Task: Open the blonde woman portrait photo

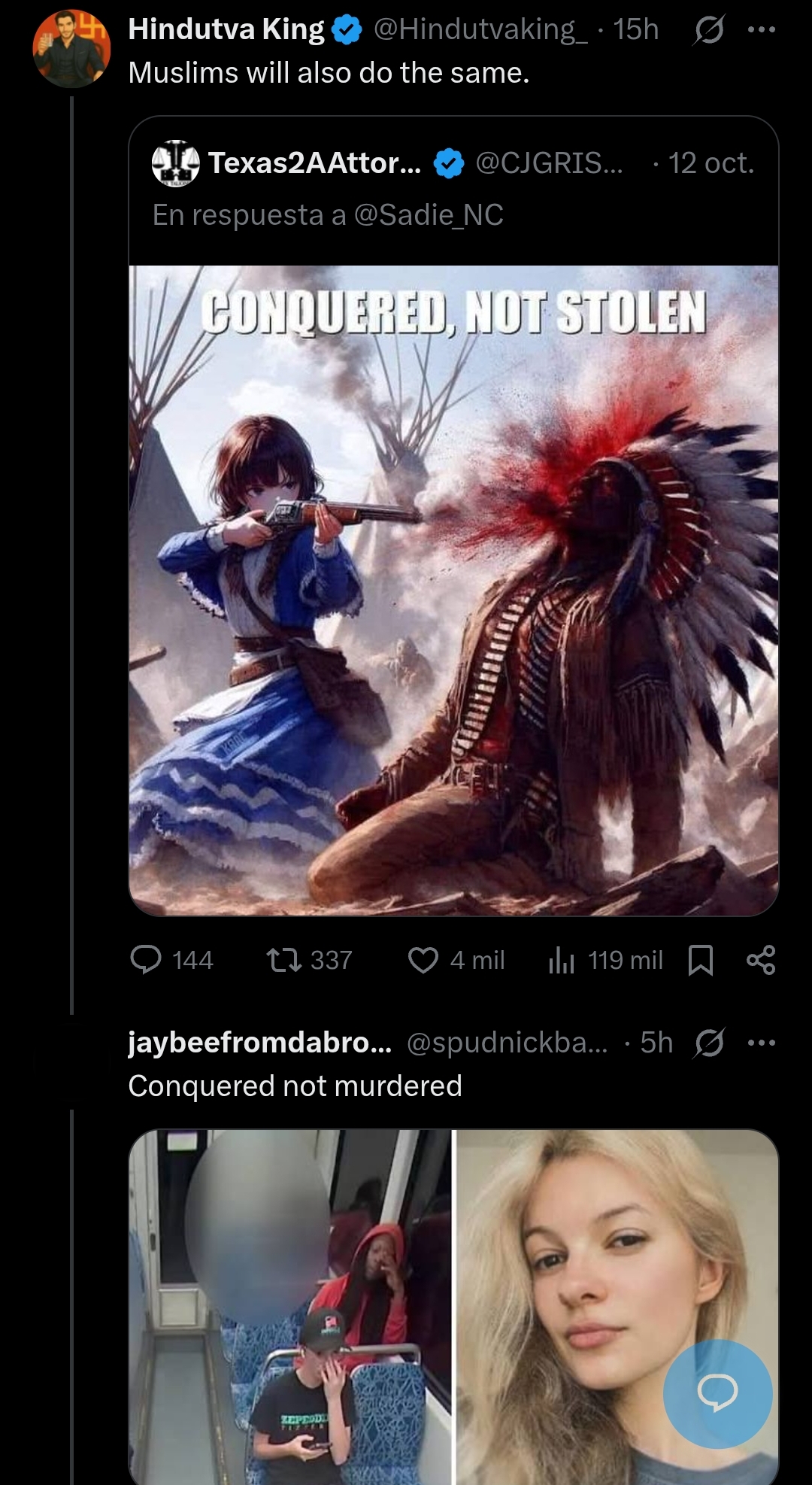Action: [617, 1307]
